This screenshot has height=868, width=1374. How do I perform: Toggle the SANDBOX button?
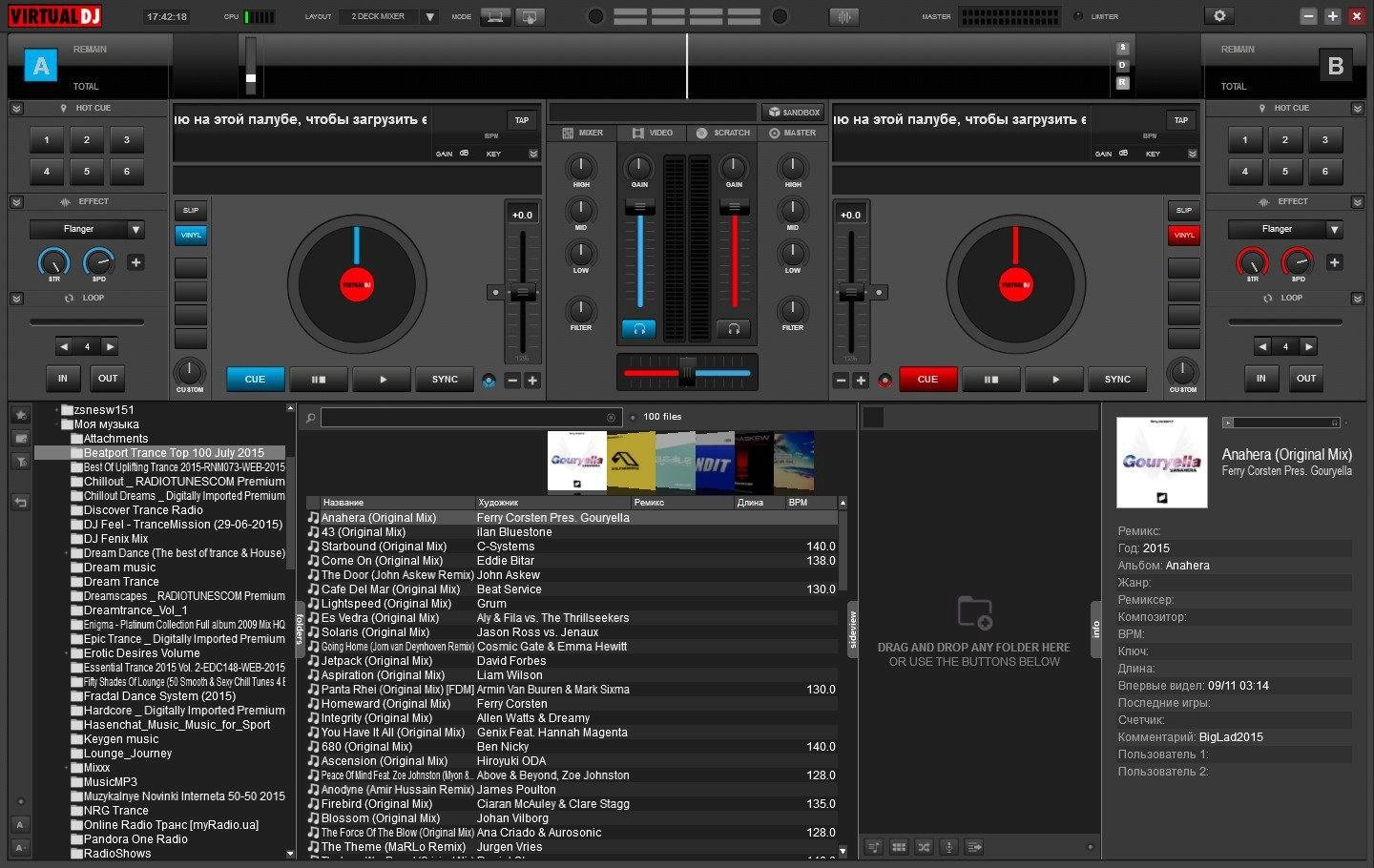click(x=794, y=112)
